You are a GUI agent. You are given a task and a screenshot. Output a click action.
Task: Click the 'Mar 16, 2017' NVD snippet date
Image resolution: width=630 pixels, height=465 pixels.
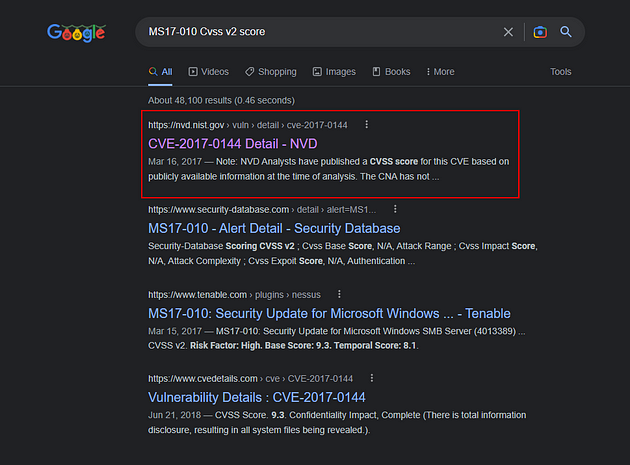coord(175,162)
